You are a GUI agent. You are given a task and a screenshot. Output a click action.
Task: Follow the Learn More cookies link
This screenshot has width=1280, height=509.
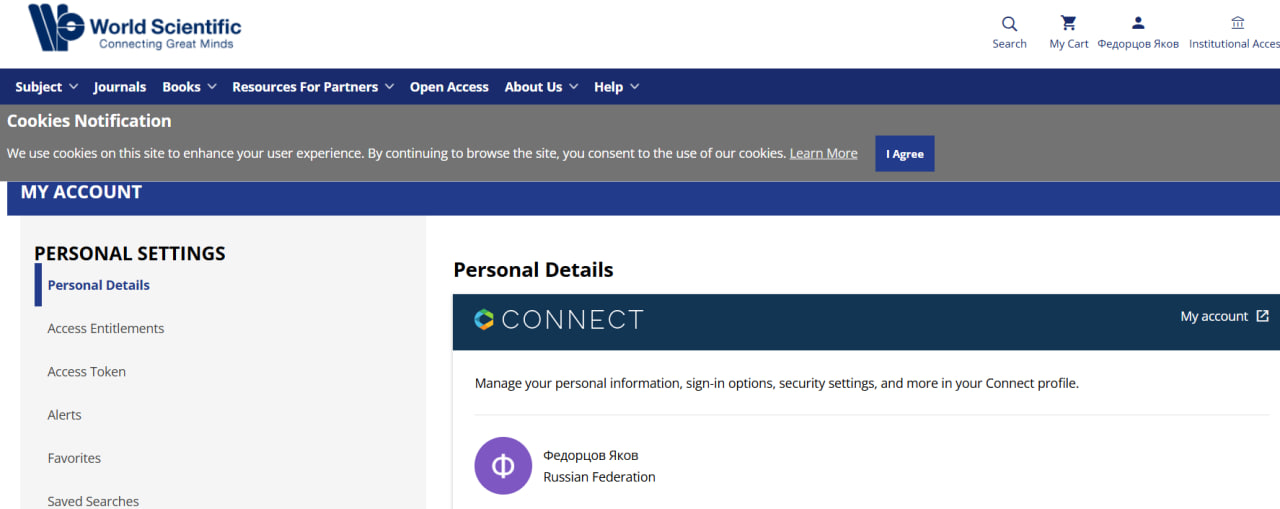point(823,154)
